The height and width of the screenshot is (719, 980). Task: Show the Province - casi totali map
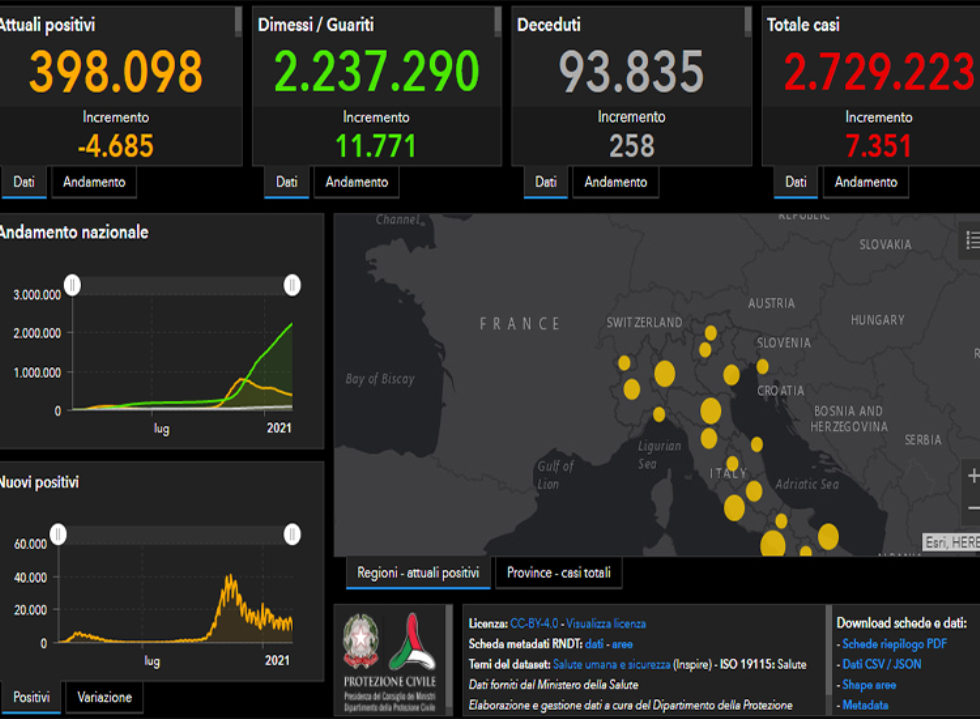pyautogui.click(x=559, y=573)
